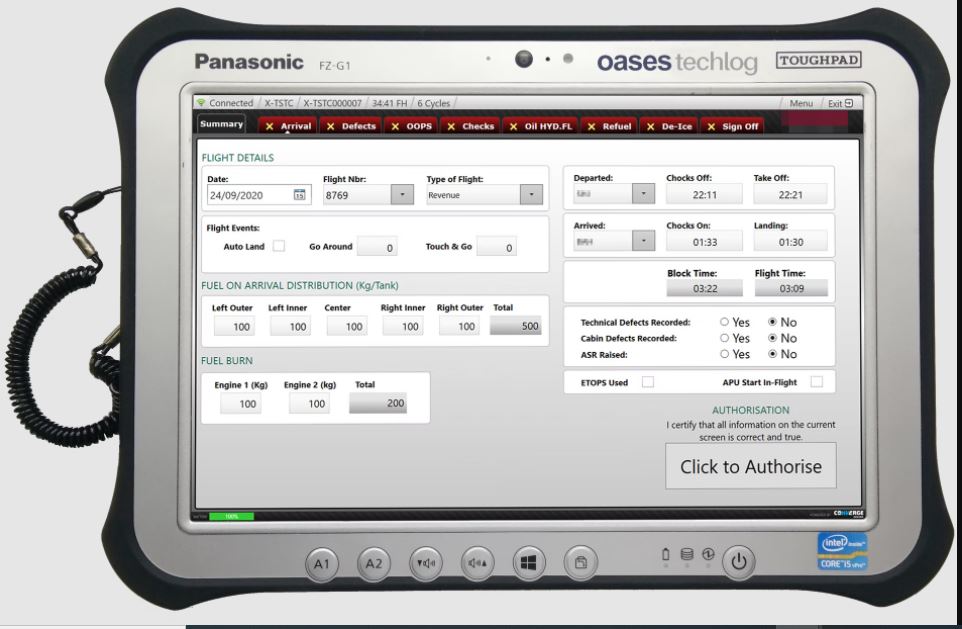Viewport: 962px width, 629px height.
Task: Click the green 100% progress bar
Action: point(231,516)
